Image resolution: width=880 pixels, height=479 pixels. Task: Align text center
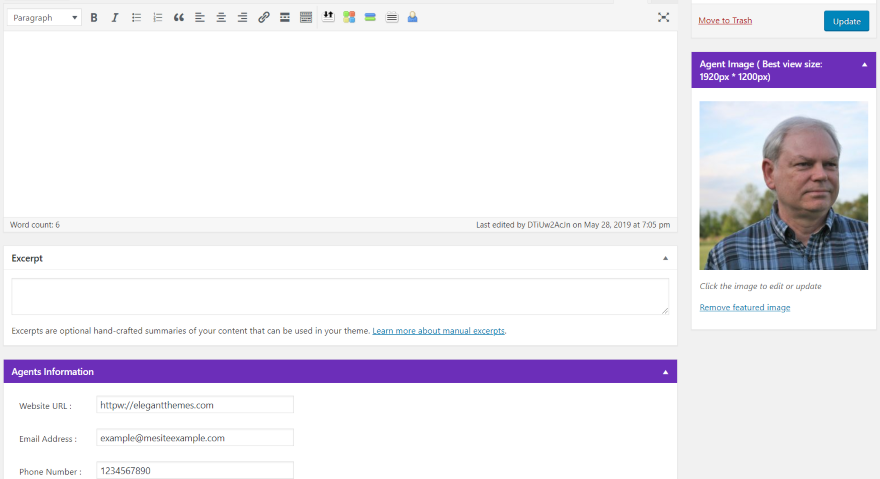point(221,17)
